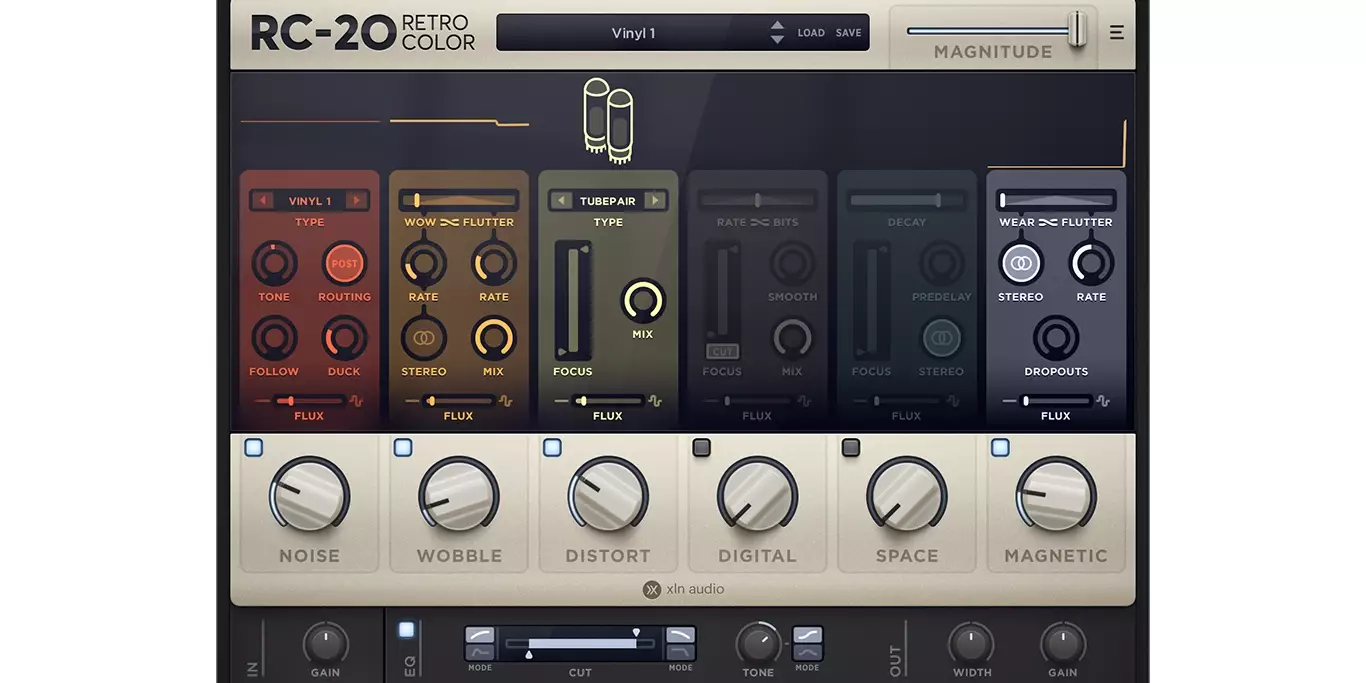The width and height of the screenshot is (1366, 683).
Task: Click the Dropouts knob in Magnetic module
Action: click(x=1056, y=339)
